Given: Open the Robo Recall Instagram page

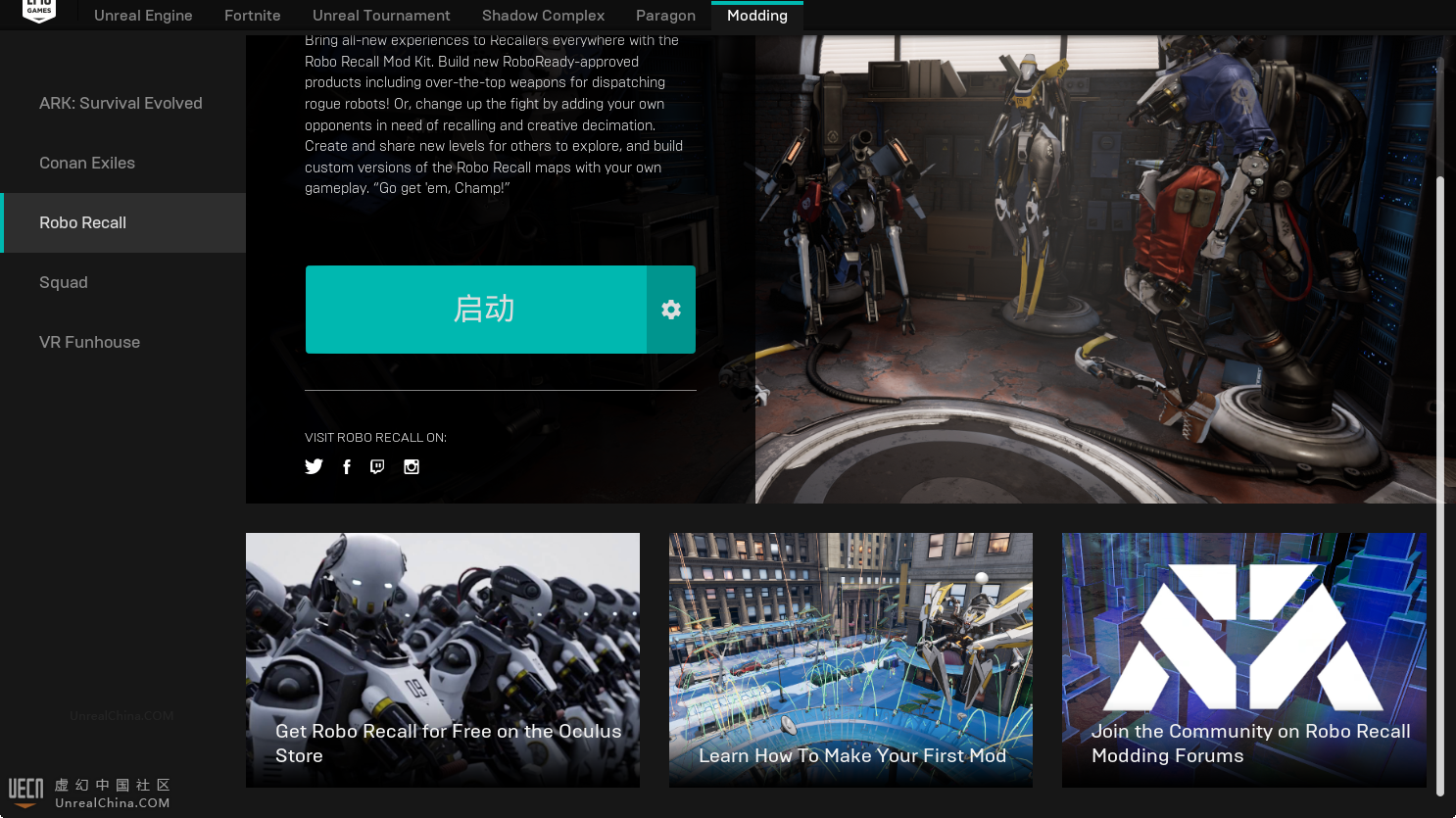Looking at the screenshot, I should (412, 466).
